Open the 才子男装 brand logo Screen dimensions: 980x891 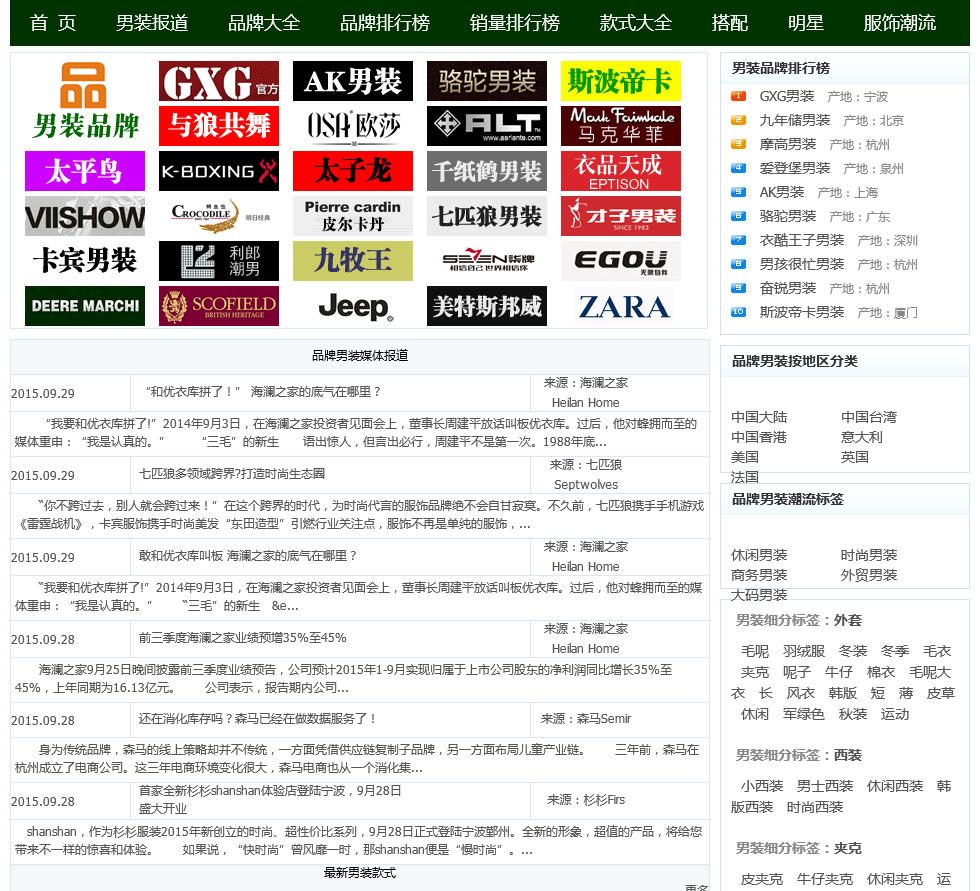click(621, 216)
